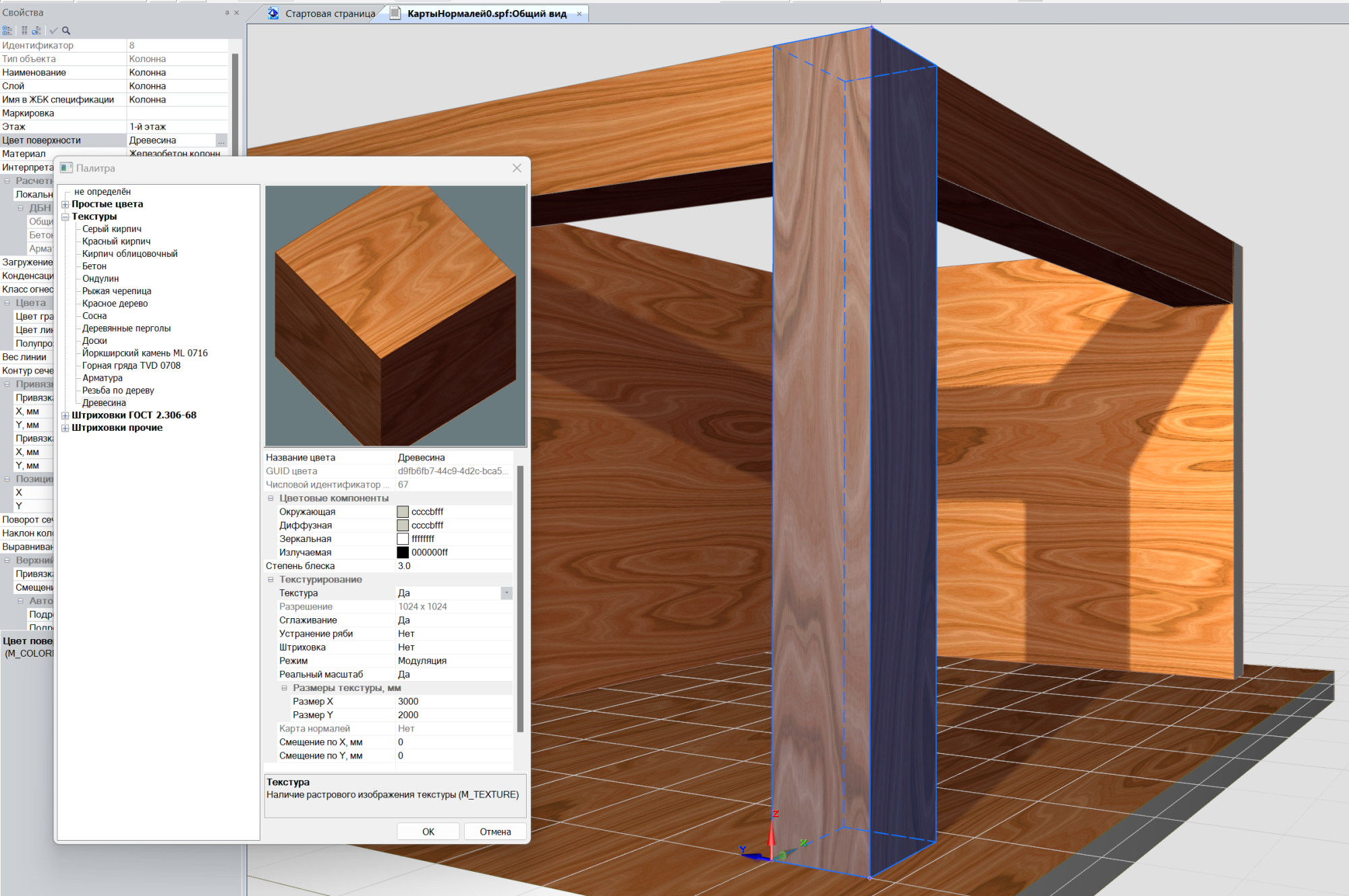Collapse the Текстуры tree node
The image size is (1349, 896).
click(x=65, y=216)
